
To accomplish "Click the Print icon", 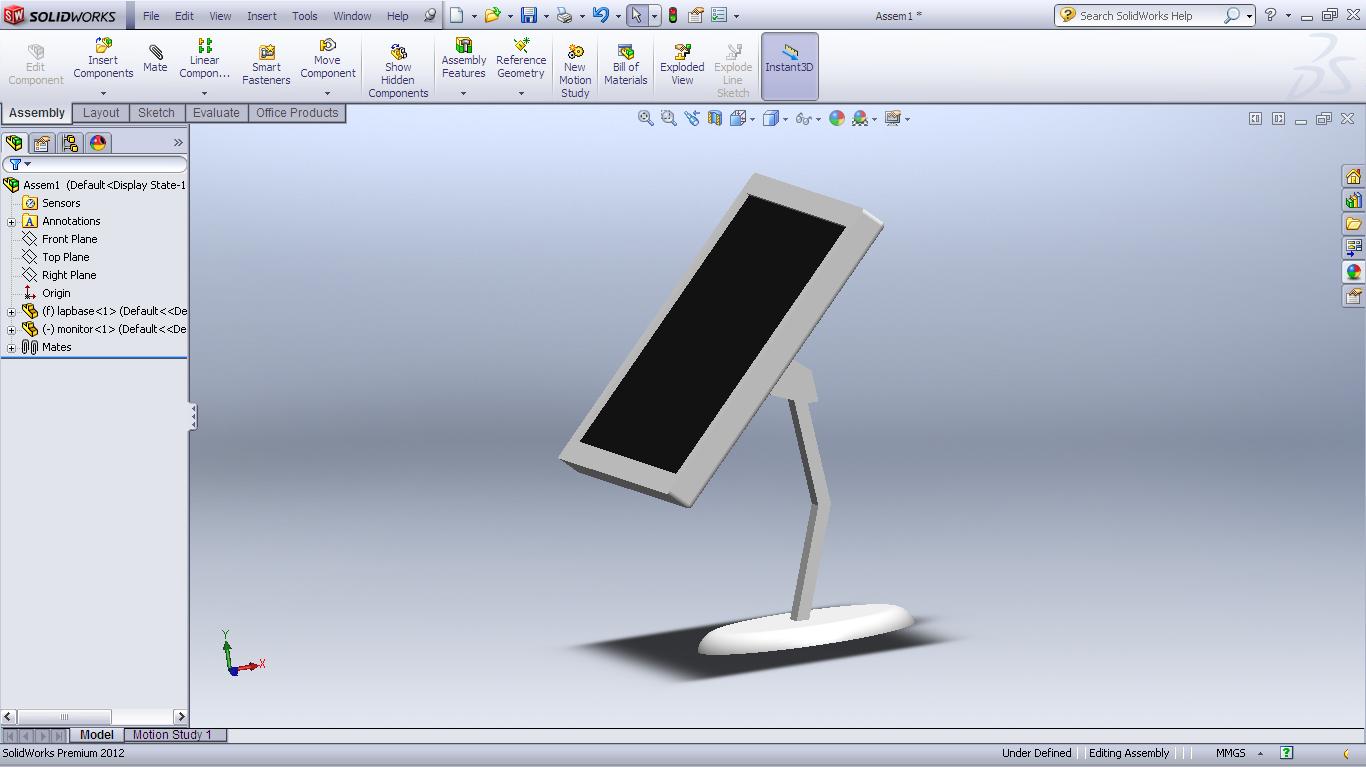I will (565, 15).
